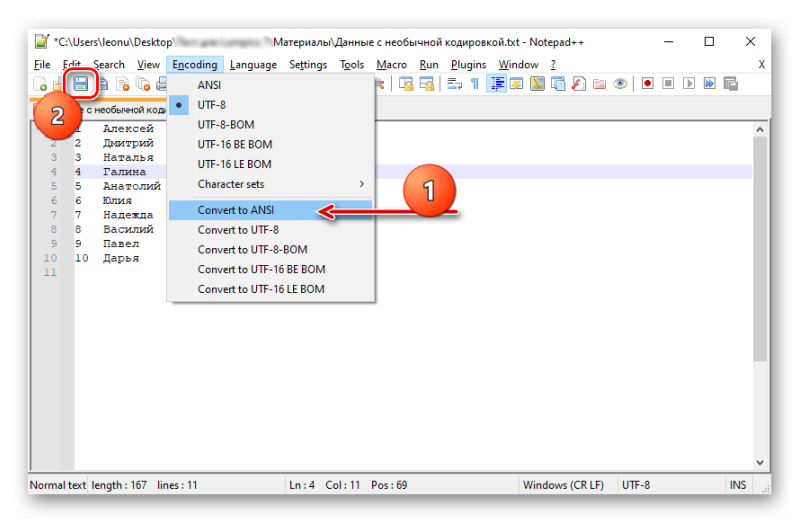Click the vertical scrollbar thumb
Viewport: 800px width, 523px height.
(760, 249)
